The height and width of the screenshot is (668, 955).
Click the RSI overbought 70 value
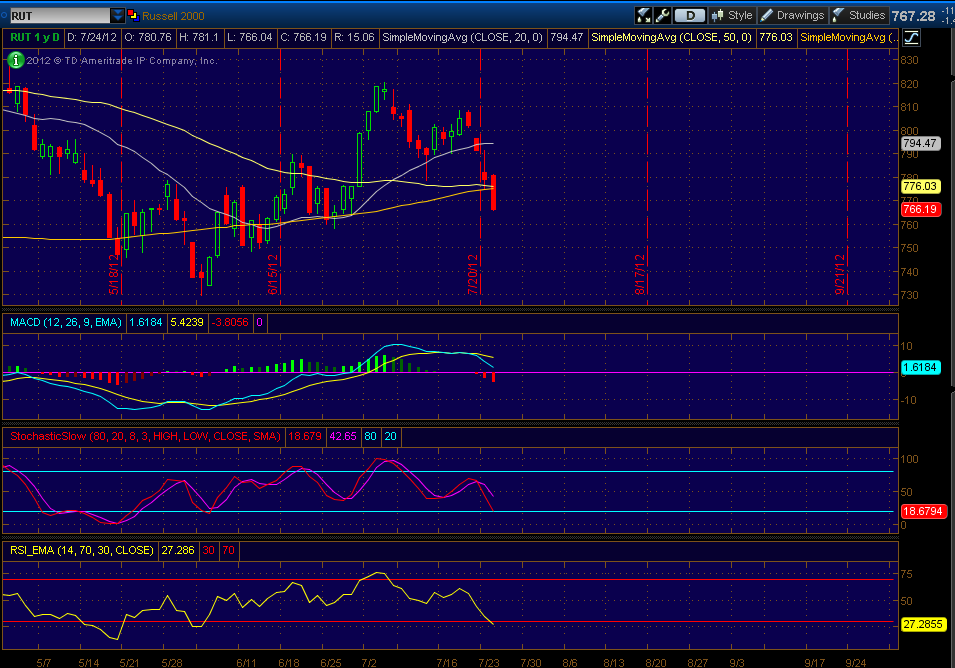click(x=228, y=550)
